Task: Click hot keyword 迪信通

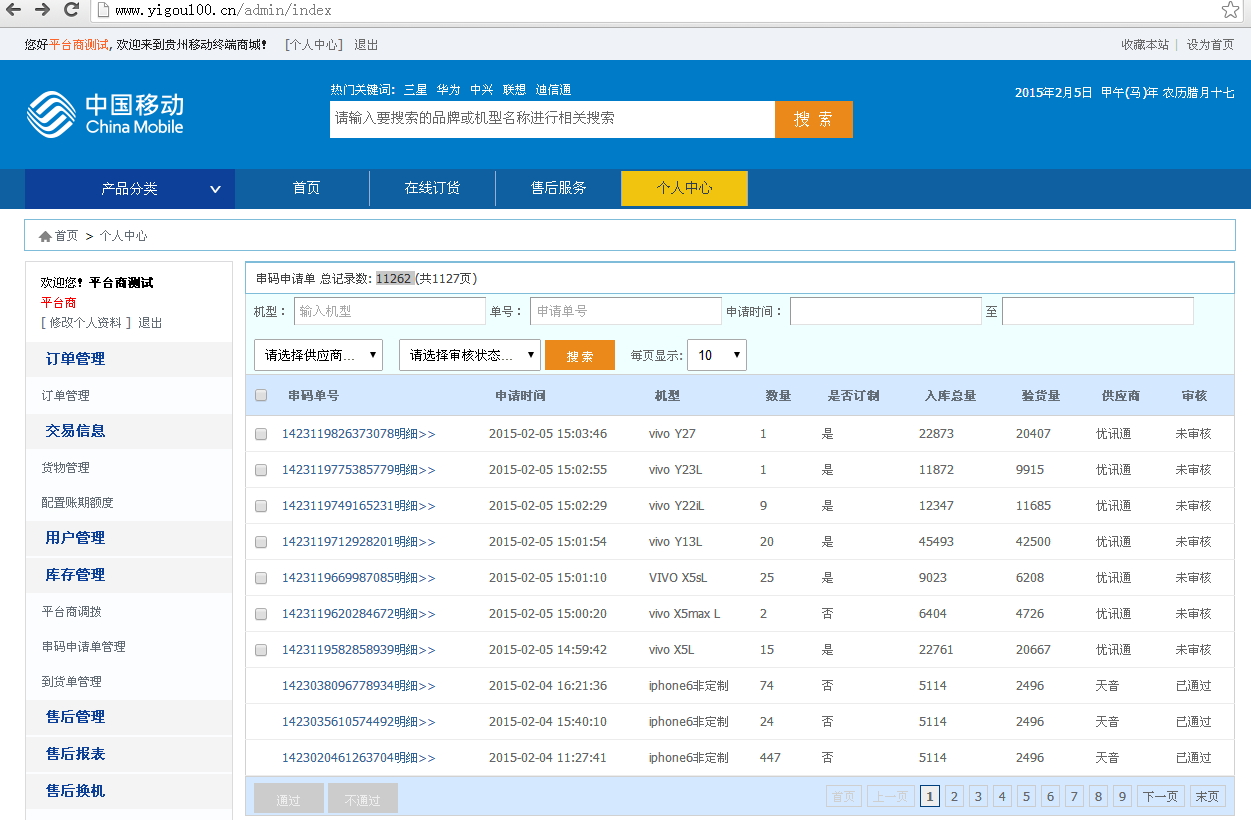Action: [553, 90]
